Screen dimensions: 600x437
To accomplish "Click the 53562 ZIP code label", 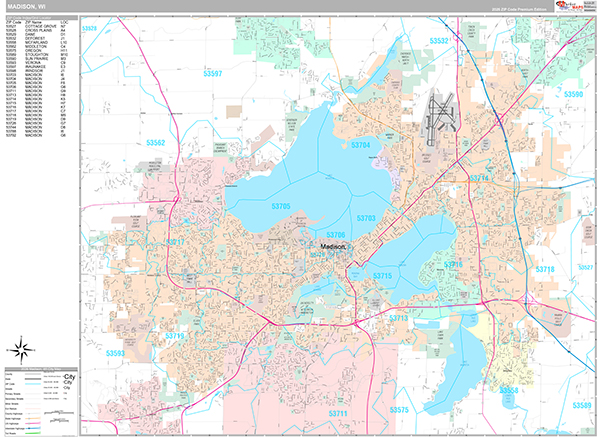I will 155,143.
